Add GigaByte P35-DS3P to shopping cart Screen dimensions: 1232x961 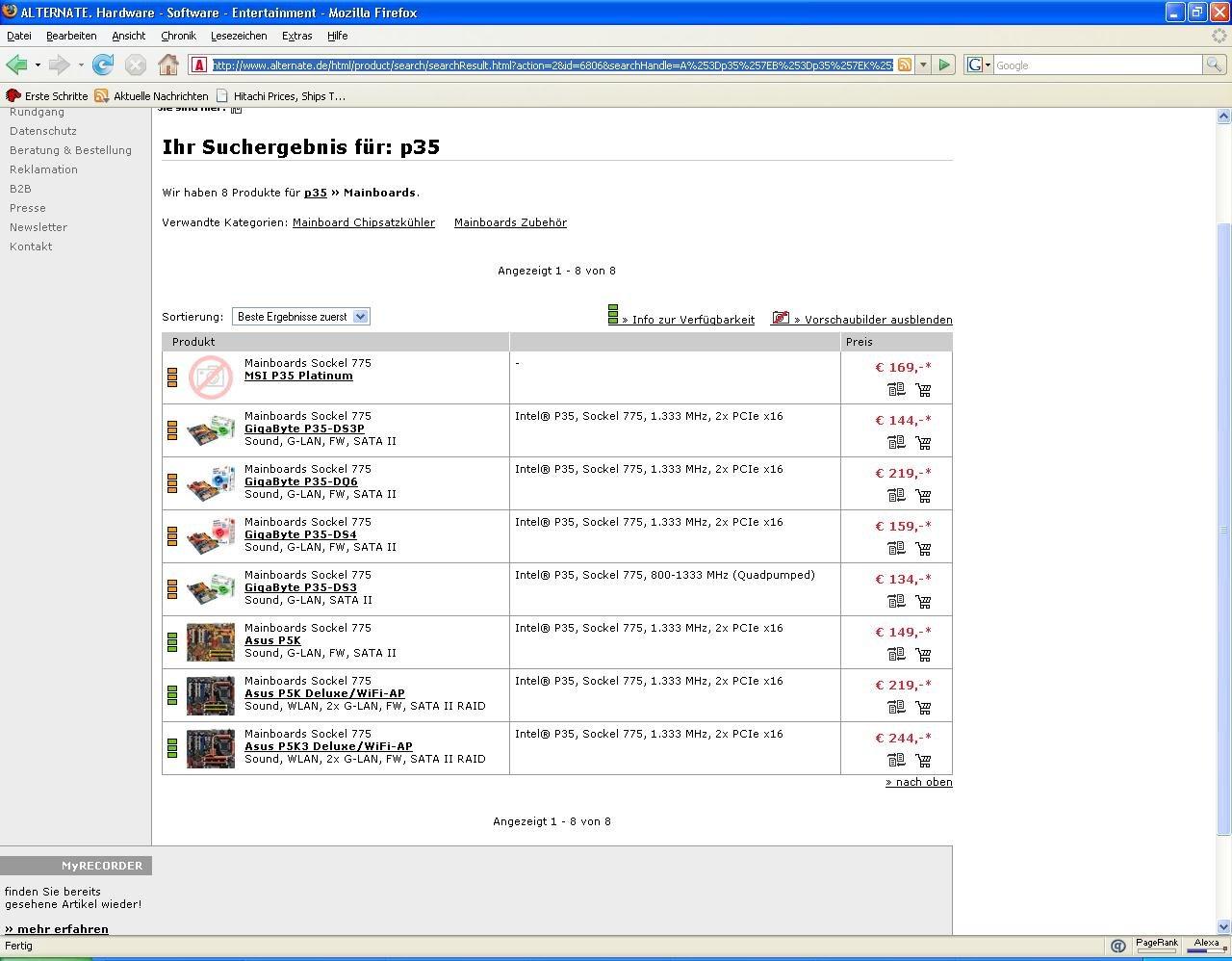click(923, 443)
